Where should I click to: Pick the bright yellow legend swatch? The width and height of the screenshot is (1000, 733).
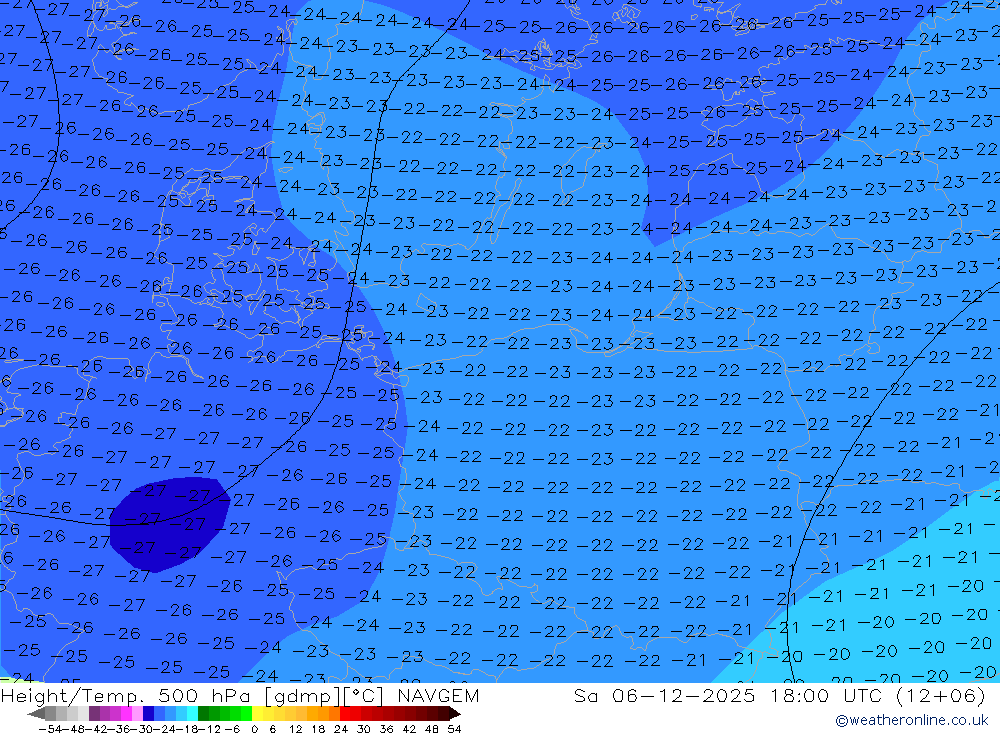[258, 713]
